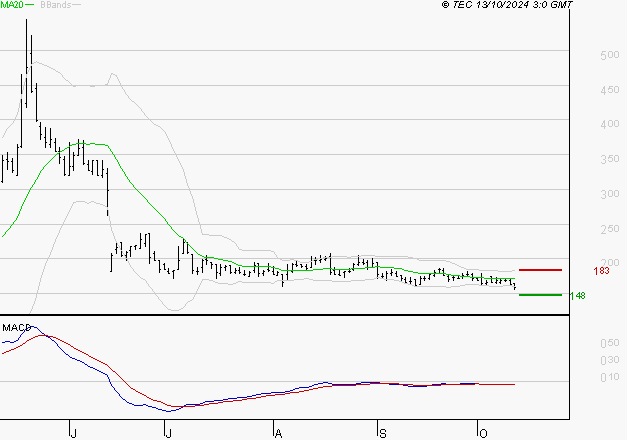Screen dimensions: 627x440
Task: Click the 450 price axis label
Action: pyautogui.click(x=610, y=90)
